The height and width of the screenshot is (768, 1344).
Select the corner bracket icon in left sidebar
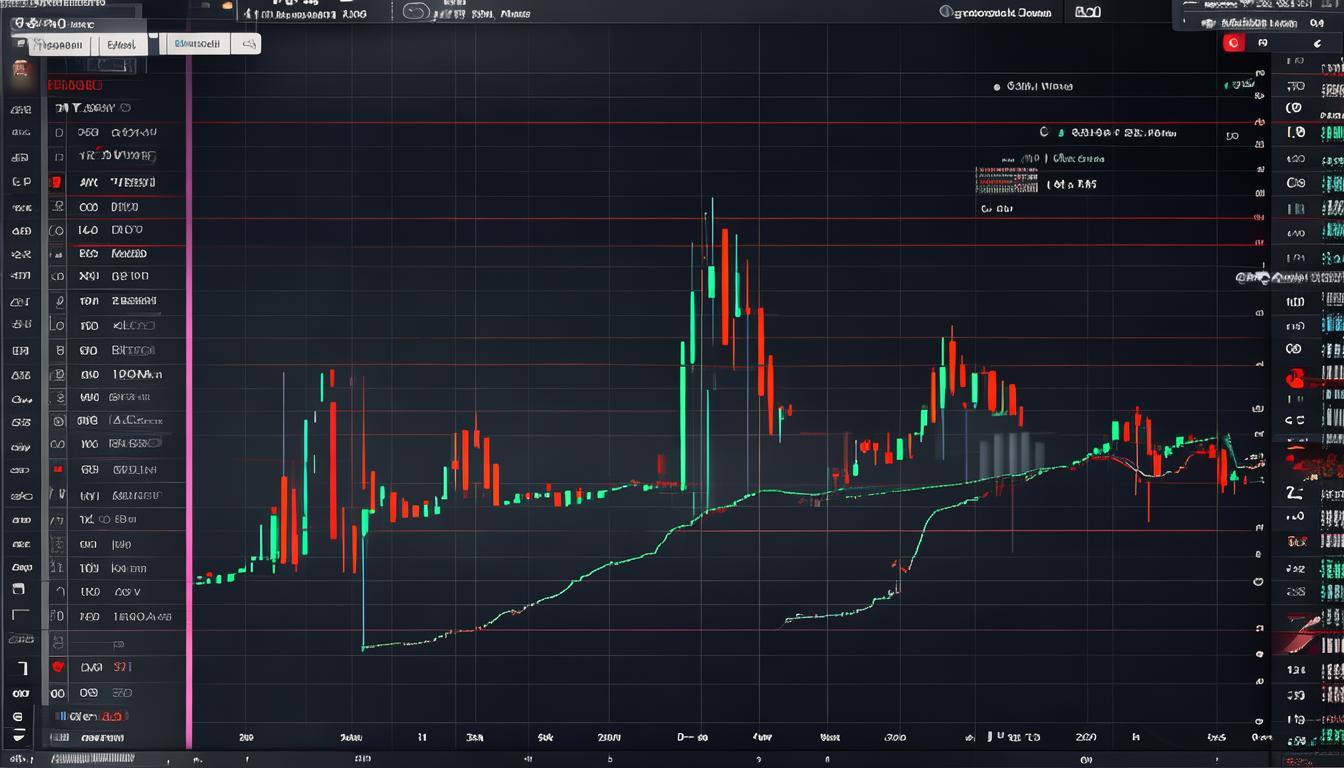pos(20,615)
